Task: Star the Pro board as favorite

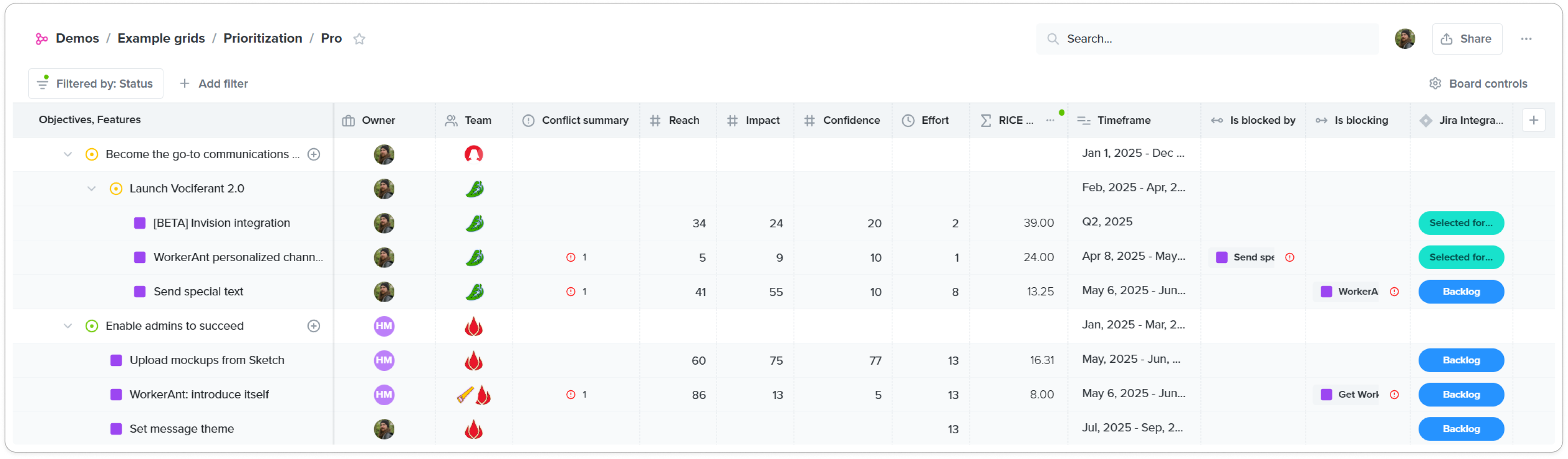Action: [359, 38]
